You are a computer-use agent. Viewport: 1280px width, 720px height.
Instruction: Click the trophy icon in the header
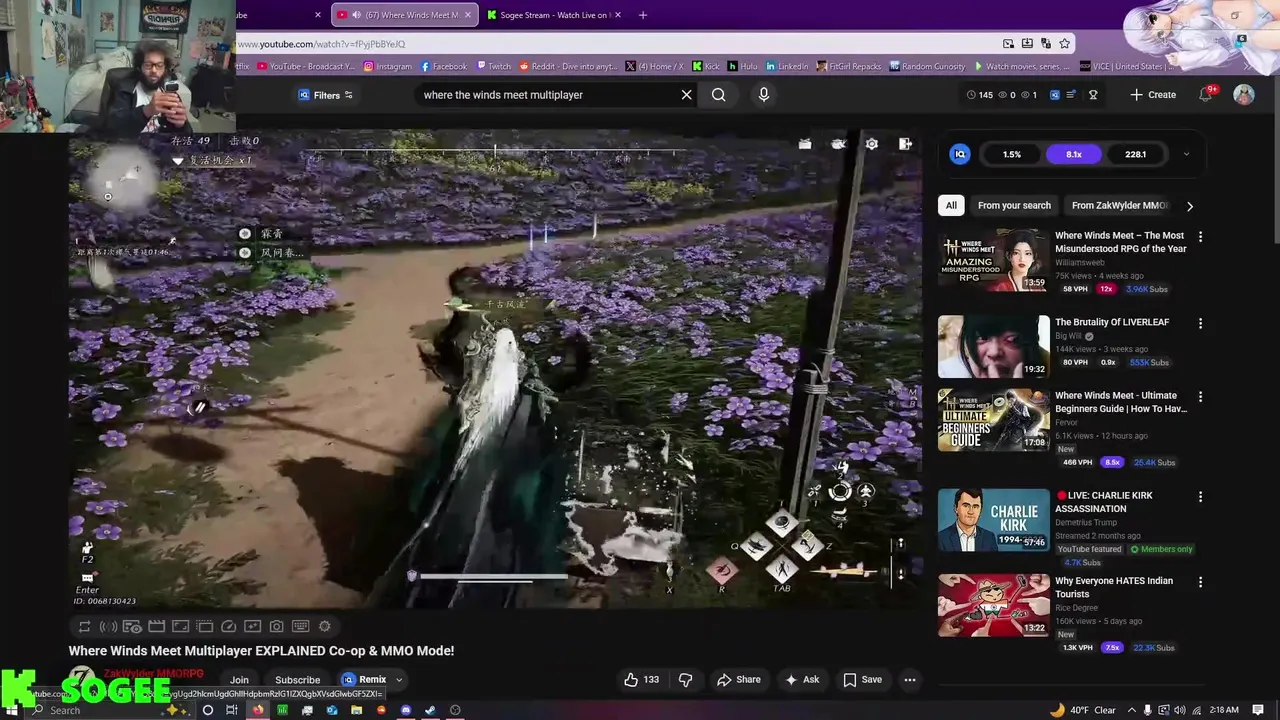pos(1093,95)
